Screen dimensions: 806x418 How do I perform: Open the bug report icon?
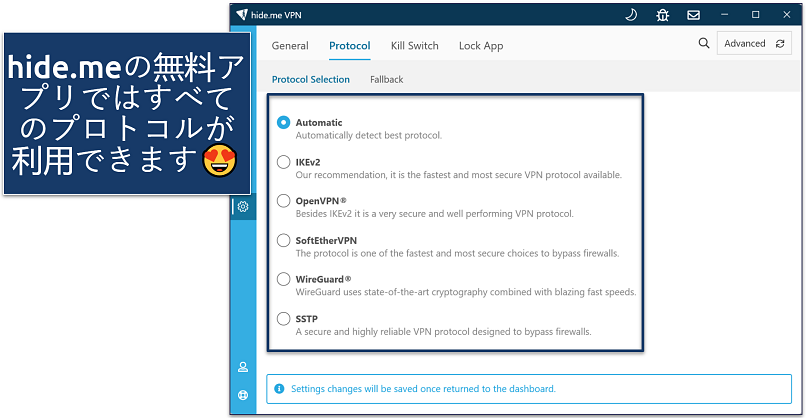663,15
